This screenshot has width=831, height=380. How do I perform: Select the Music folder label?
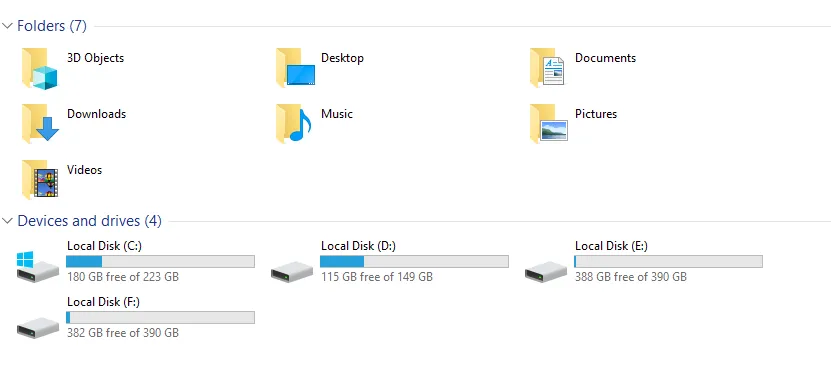pos(337,114)
